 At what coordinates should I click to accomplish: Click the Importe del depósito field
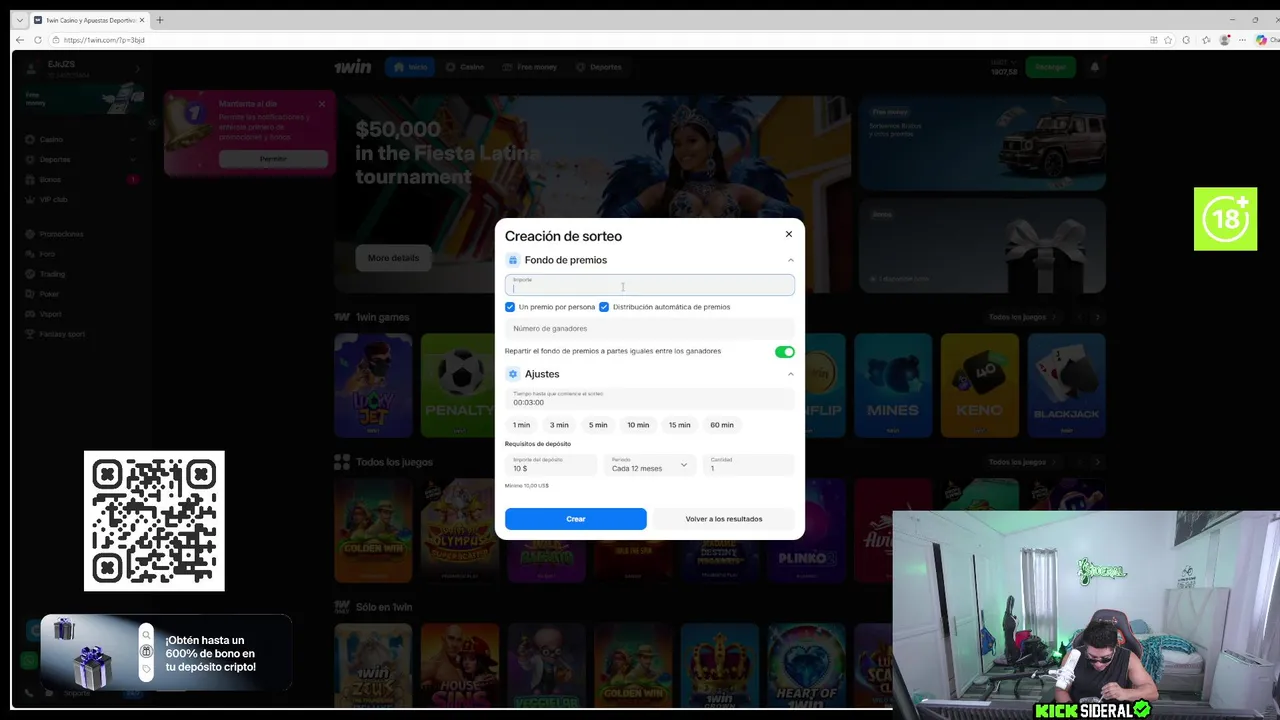(551, 465)
